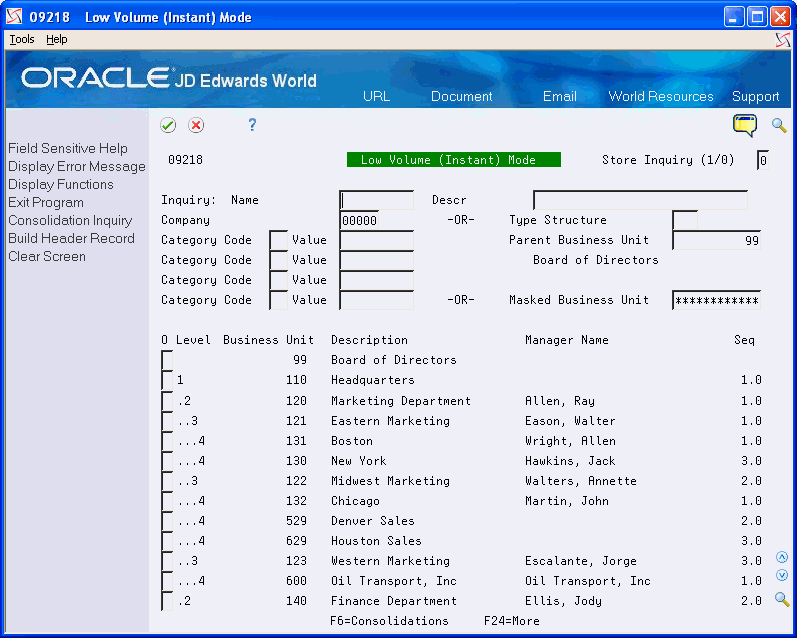This screenshot has width=797, height=638.
Task: Click option field for Headquarters row
Action: pyautogui.click(x=167, y=380)
